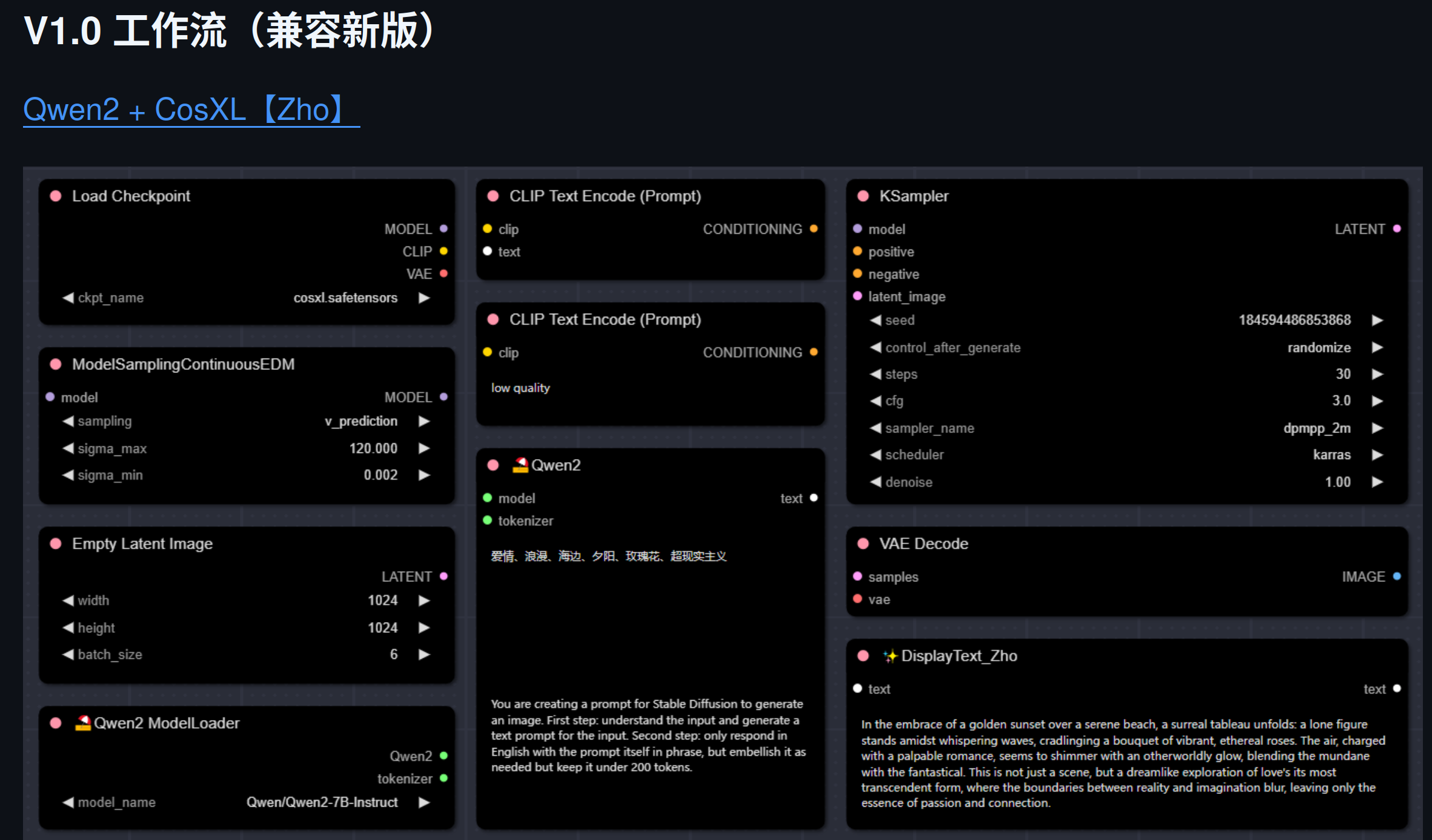Collapse the KSampler node via its title dot
Viewport: 1432px width, 840px height.
(x=863, y=196)
